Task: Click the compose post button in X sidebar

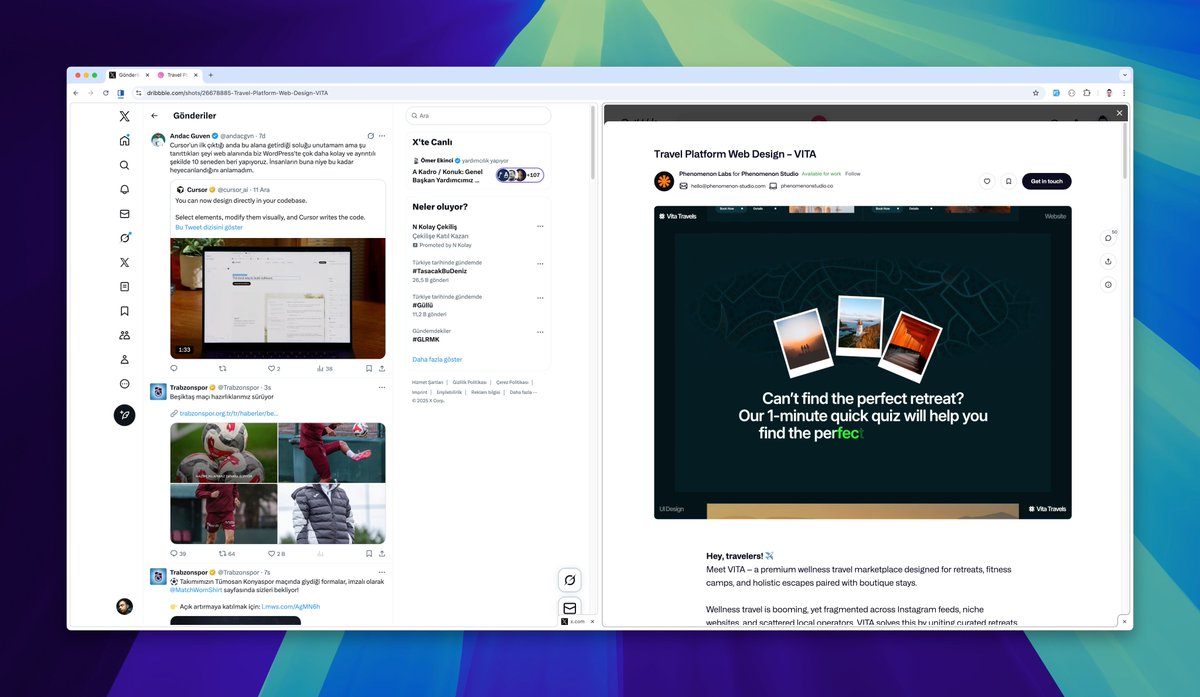Action: click(x=124, y=415)
